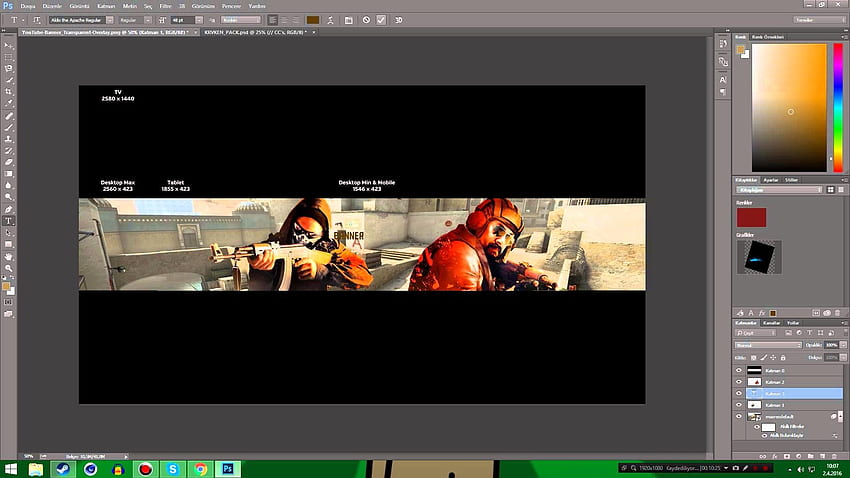This screenshot has height=478, width=850.
Task: Open the Pencere menu
Action: [231, 6]
